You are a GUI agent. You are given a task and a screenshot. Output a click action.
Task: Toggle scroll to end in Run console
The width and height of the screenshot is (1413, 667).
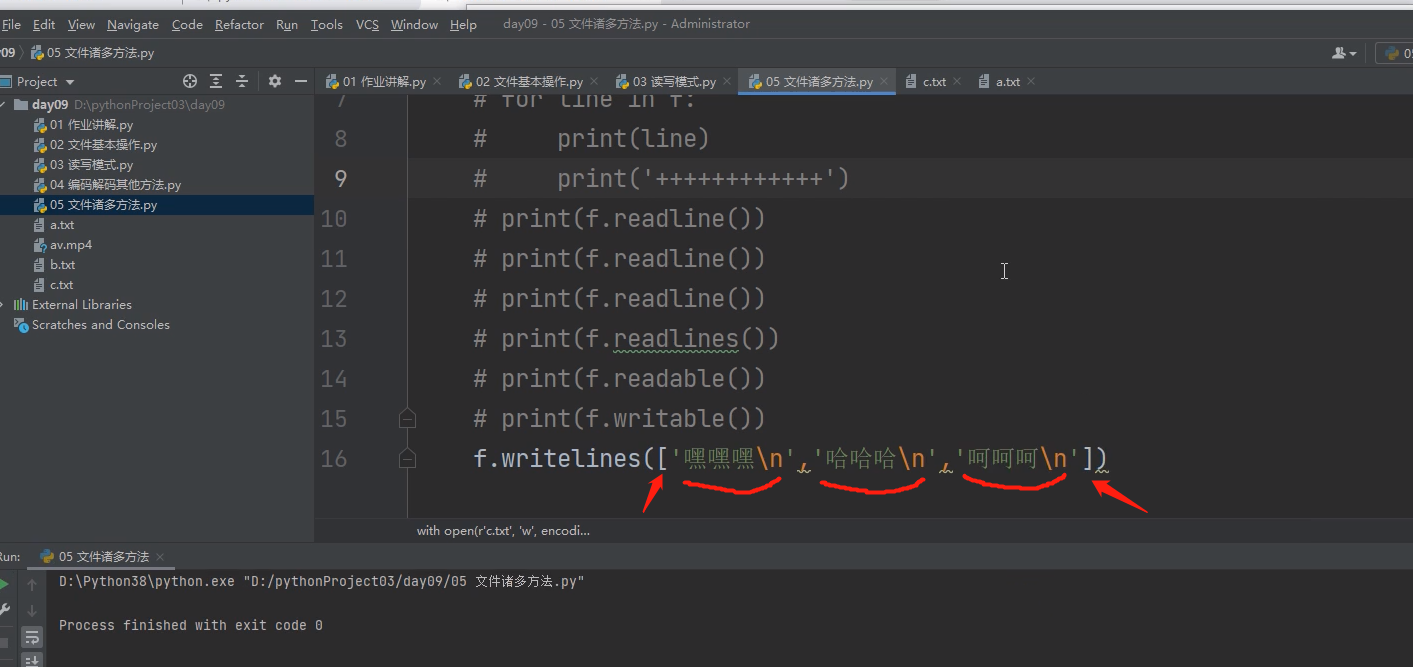click(32, 659)
